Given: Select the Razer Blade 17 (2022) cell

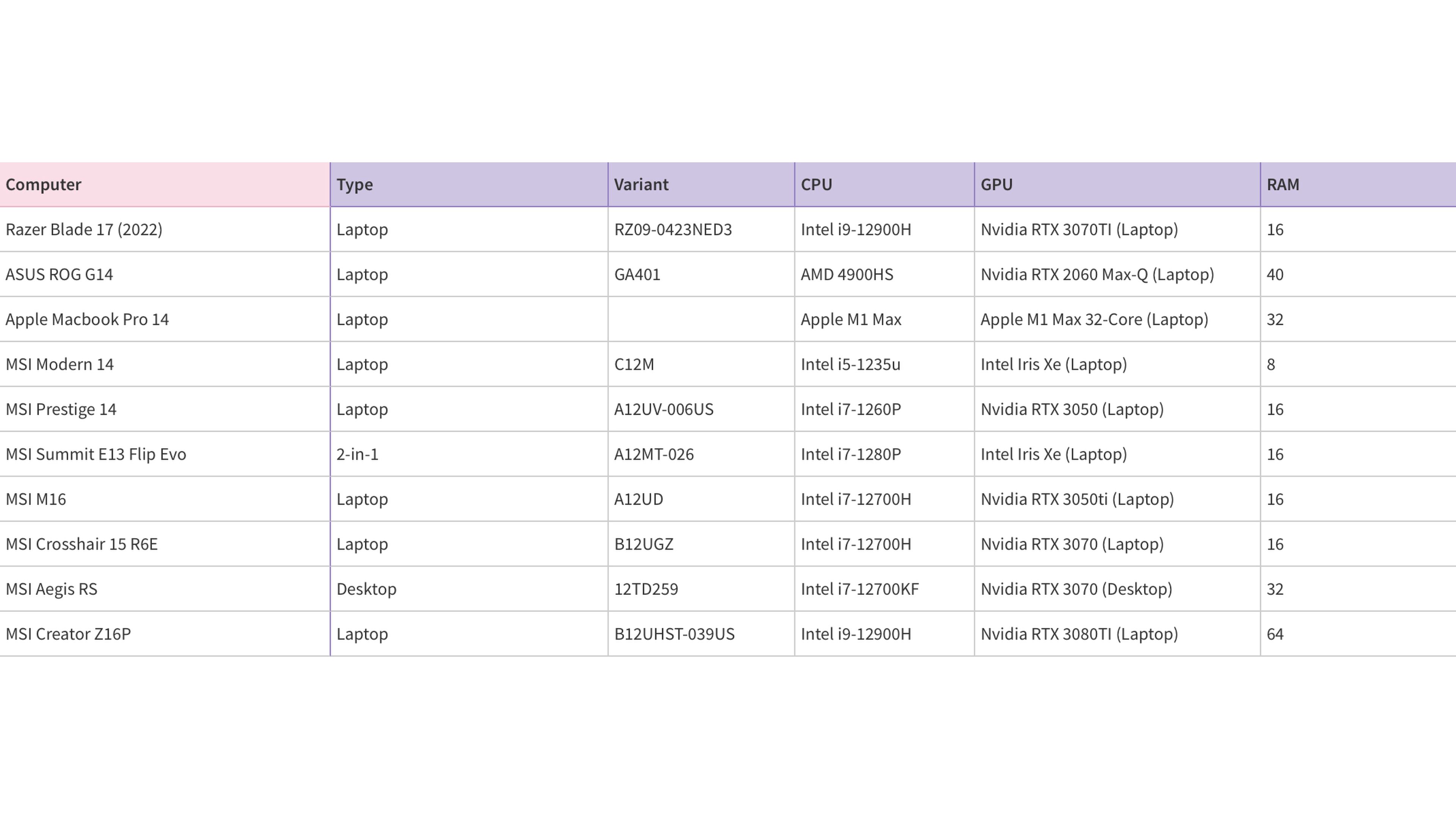Looking at the screenshot, I should coord(165,229).
